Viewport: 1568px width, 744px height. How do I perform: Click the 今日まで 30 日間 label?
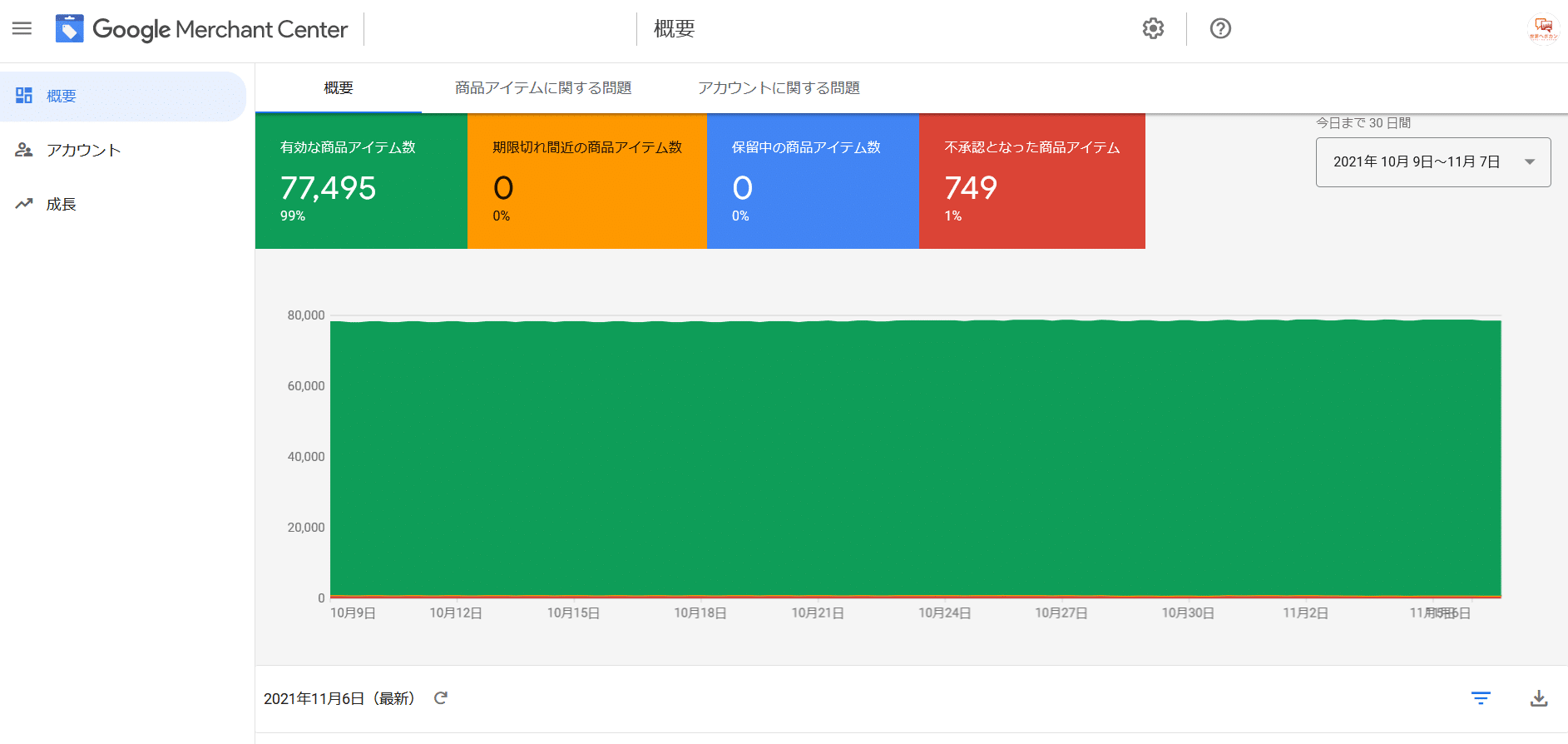(1363, 123)
